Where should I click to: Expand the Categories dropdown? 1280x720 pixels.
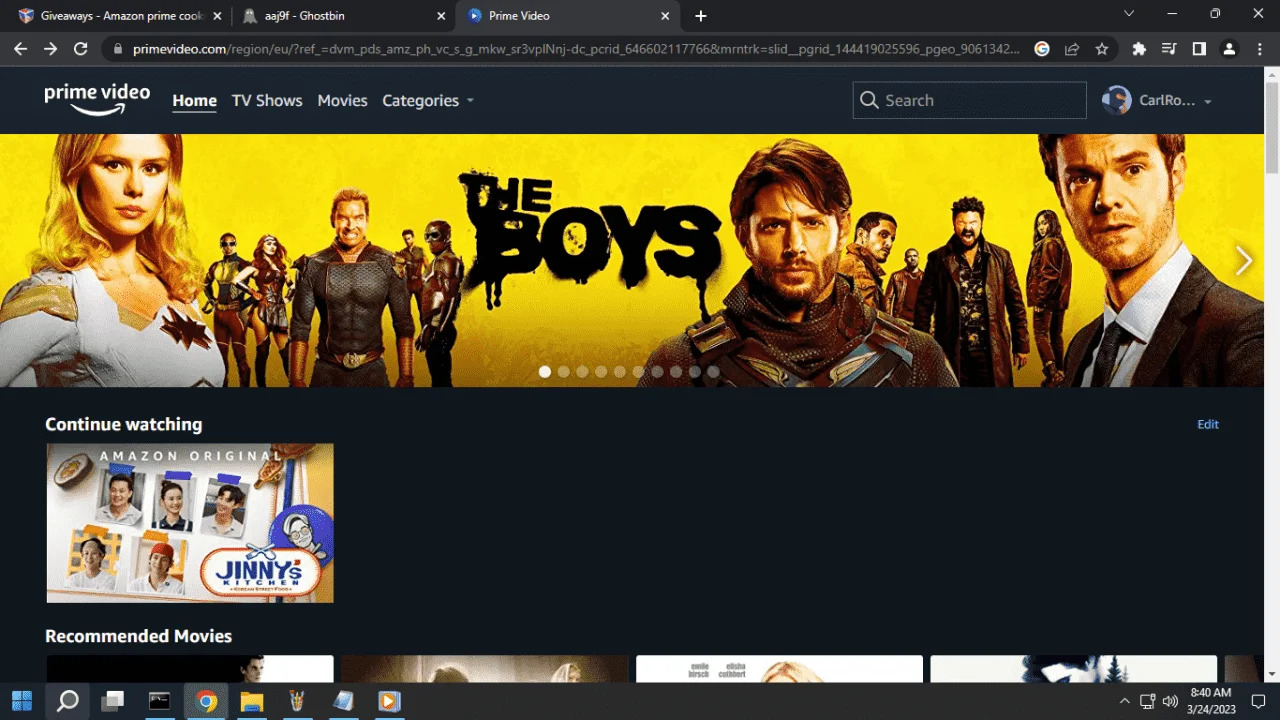pos(428,100)
